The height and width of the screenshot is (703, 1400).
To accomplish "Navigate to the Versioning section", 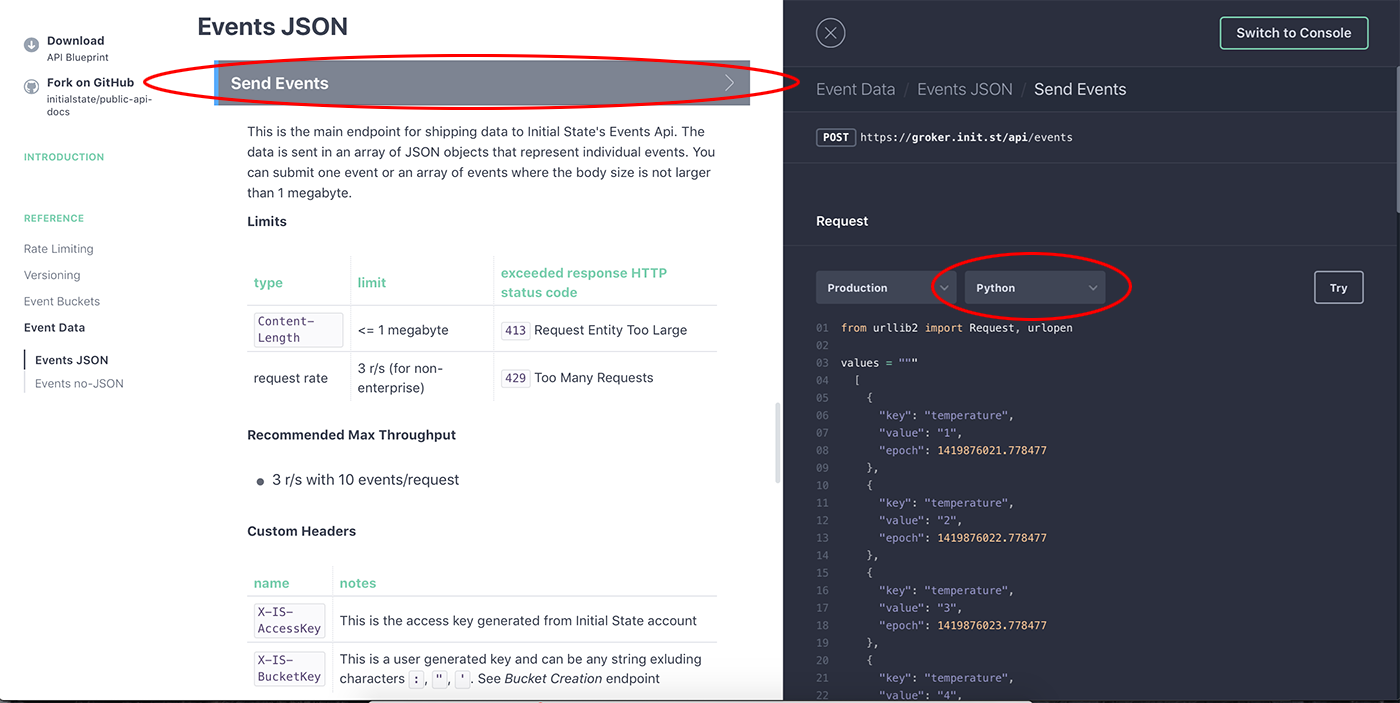I will 51,274.
